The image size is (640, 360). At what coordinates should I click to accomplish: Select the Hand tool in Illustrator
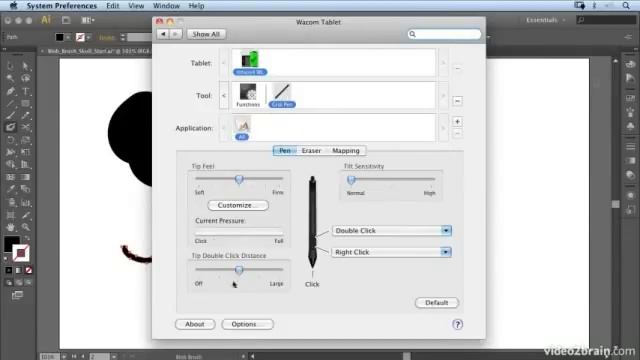[x=11, y=227]
